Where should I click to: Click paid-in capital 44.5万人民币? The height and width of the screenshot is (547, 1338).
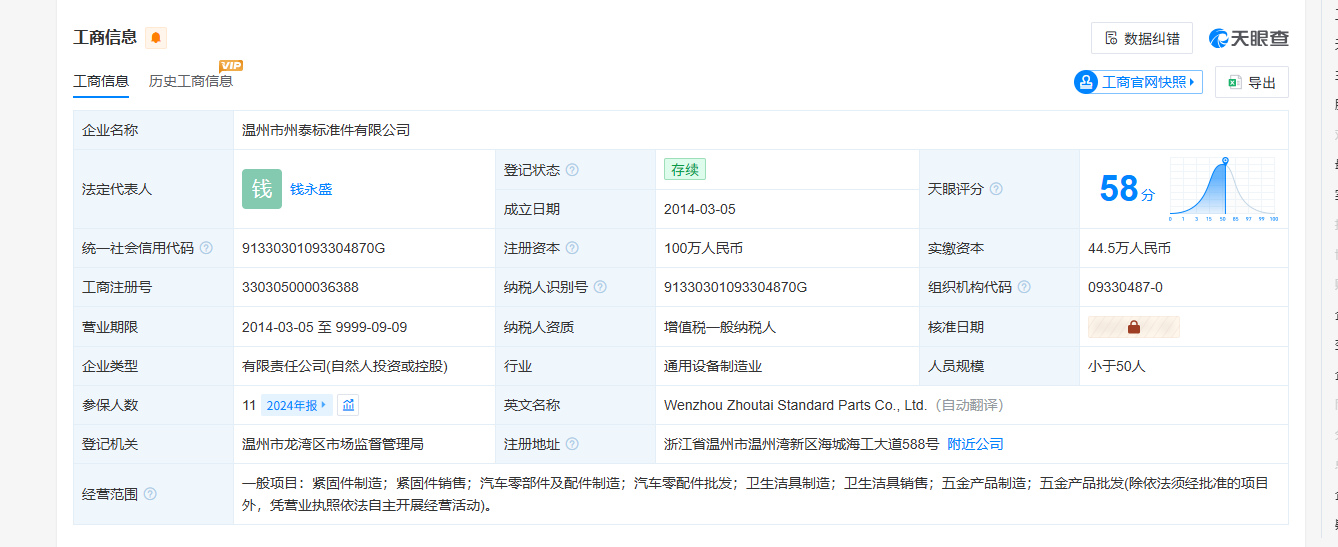1129,248
